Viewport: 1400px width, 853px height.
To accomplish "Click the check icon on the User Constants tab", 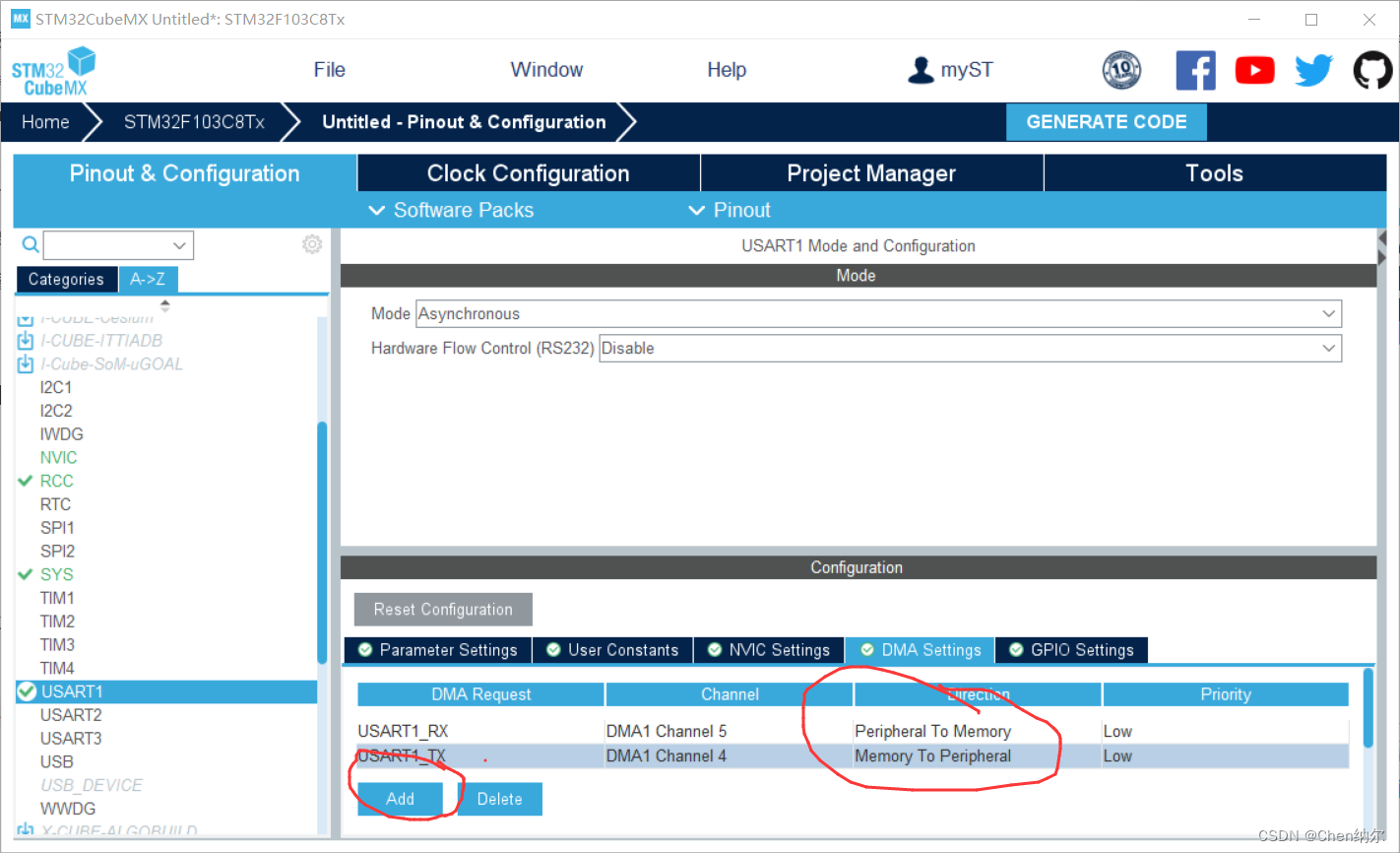I will (553, 650).
